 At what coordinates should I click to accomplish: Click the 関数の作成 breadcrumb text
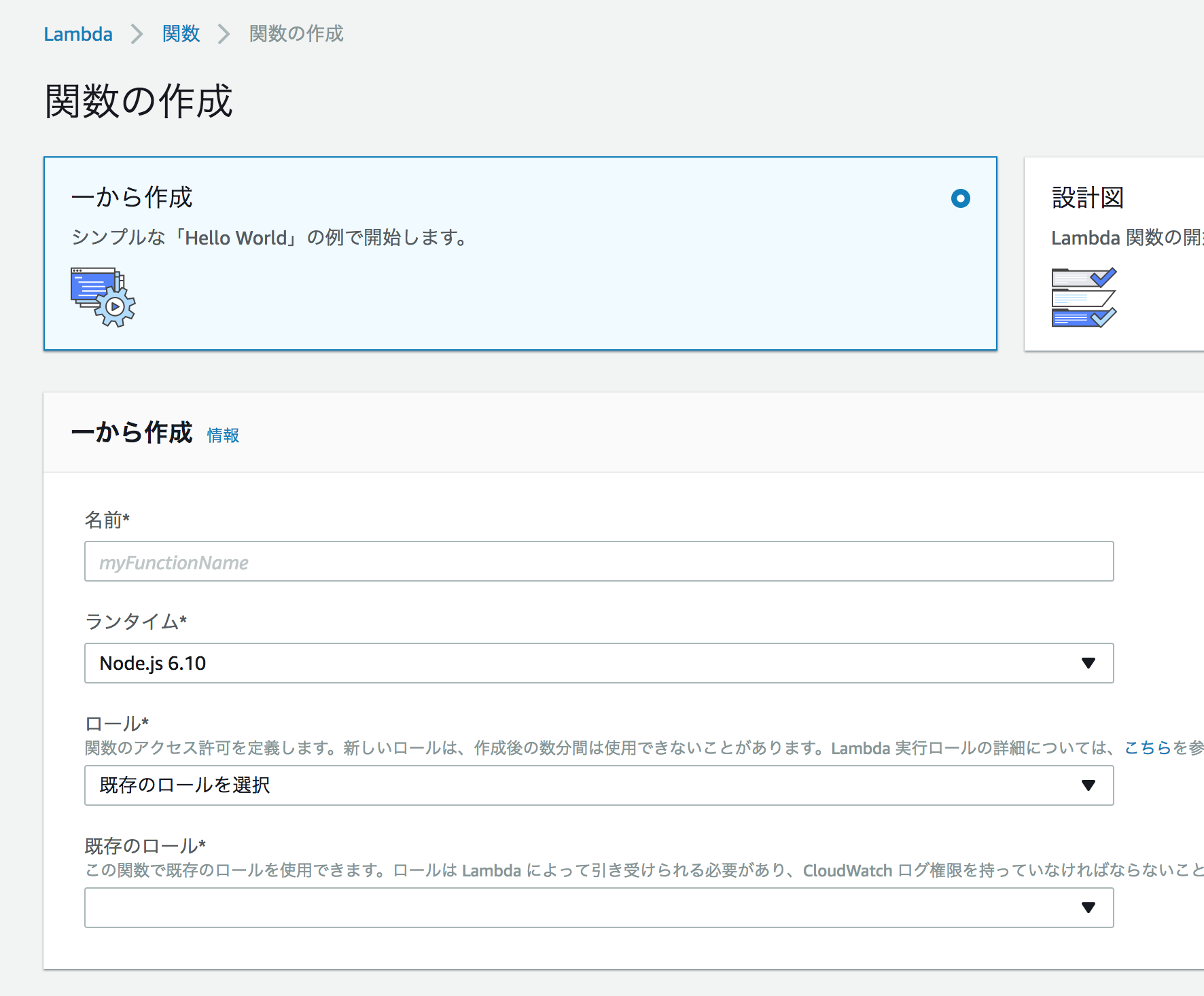296,34
